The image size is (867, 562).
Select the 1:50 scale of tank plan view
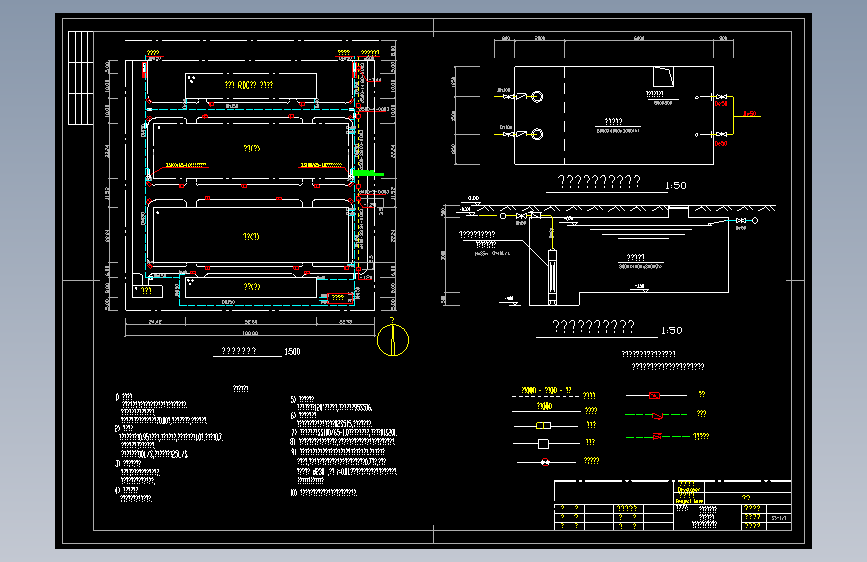coord(676,186)
